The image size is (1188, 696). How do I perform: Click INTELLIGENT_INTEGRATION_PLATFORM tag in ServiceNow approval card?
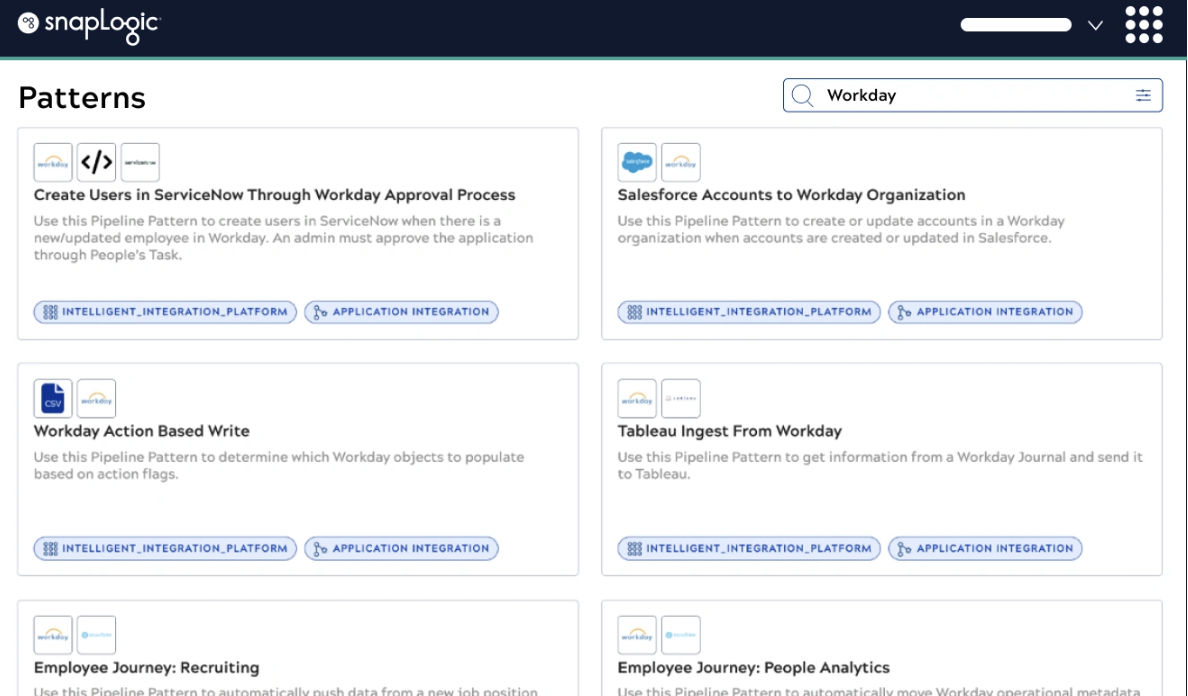pyautogui.click(x=165, y=312)
